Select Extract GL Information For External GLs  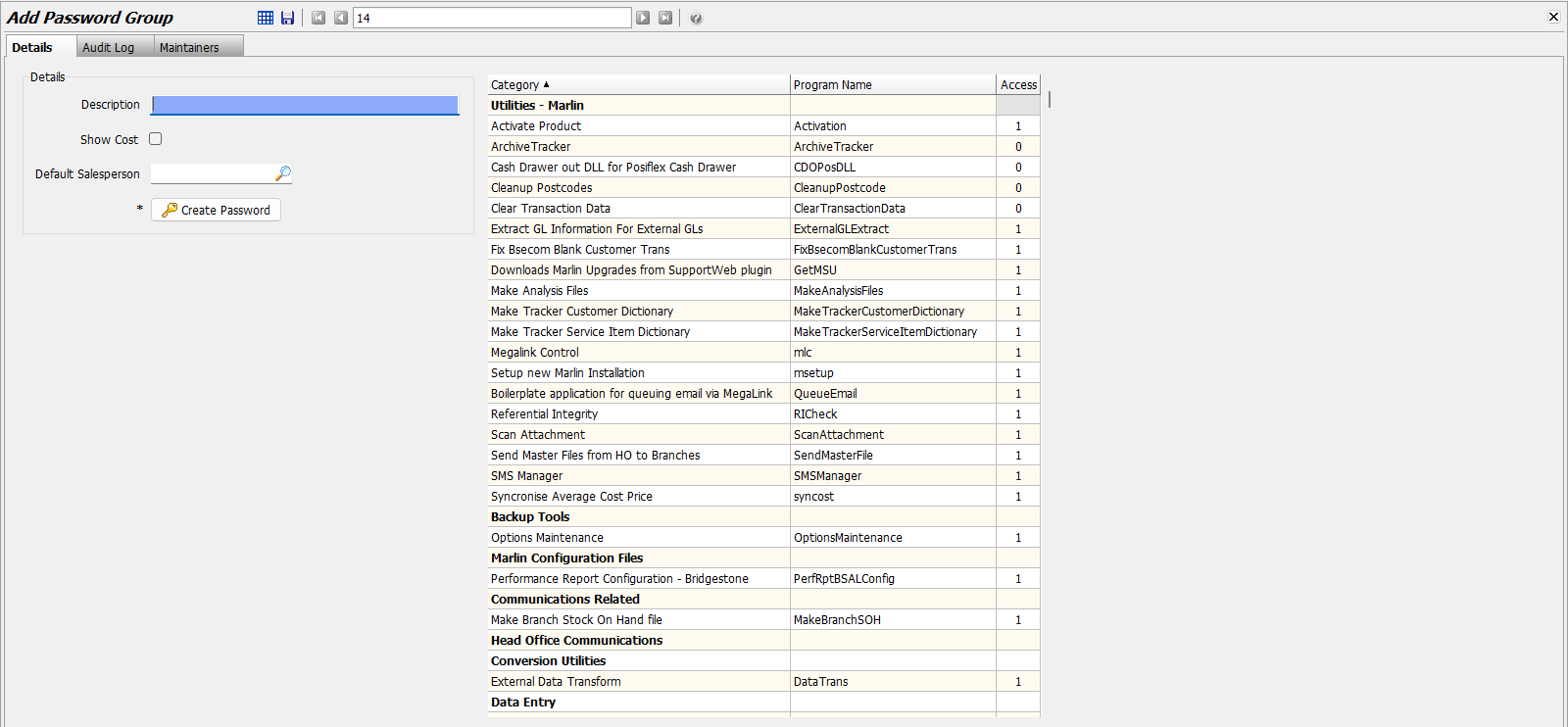pos(763,228)
